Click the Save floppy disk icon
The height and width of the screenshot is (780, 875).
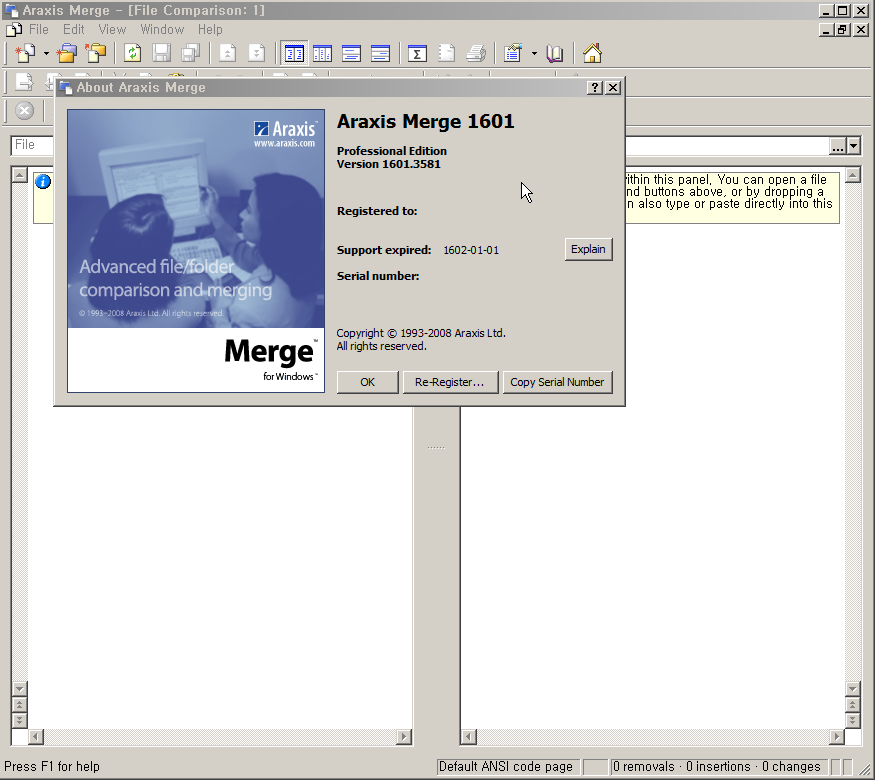tap(162, 53)
